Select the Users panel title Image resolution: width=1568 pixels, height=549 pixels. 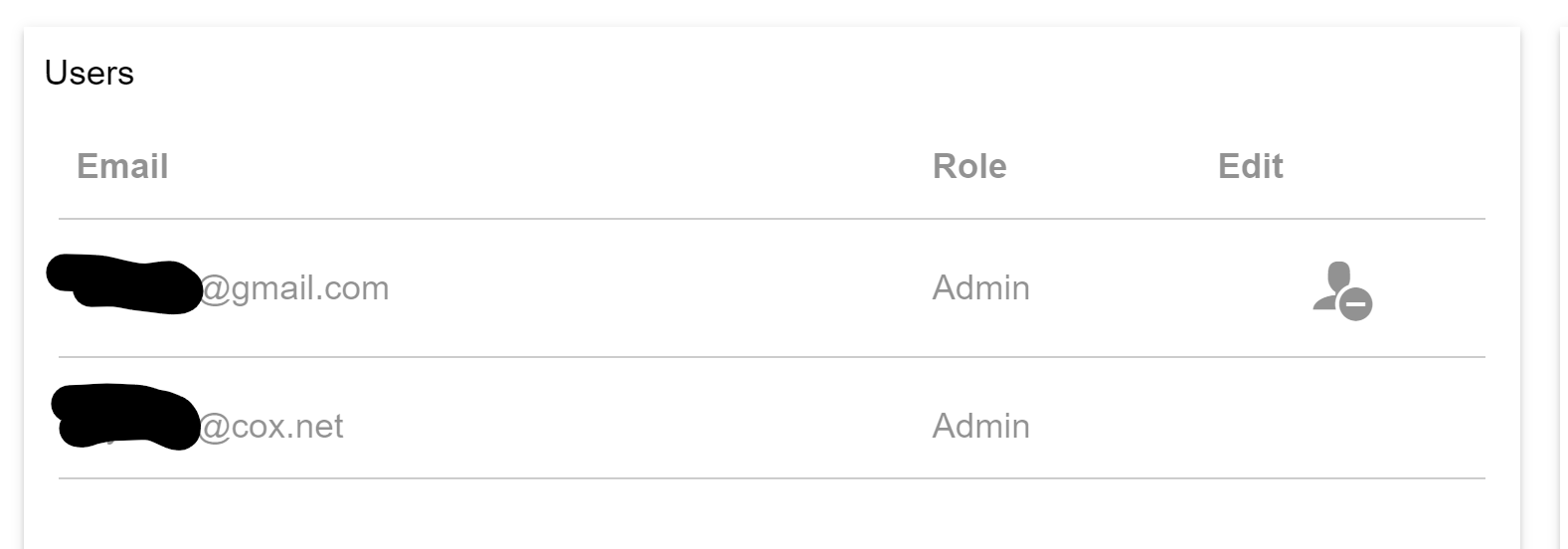89,74
